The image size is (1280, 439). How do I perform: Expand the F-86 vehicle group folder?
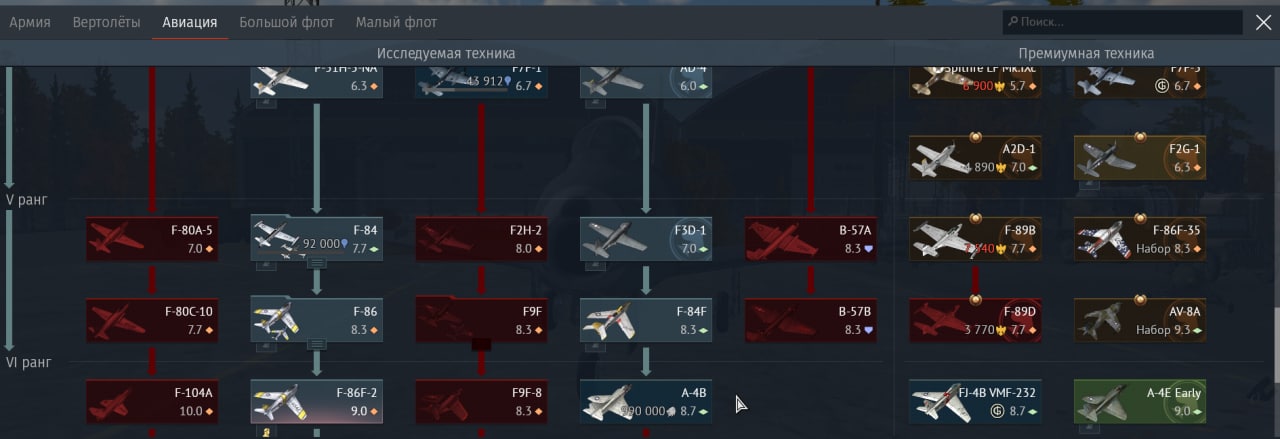316,344
